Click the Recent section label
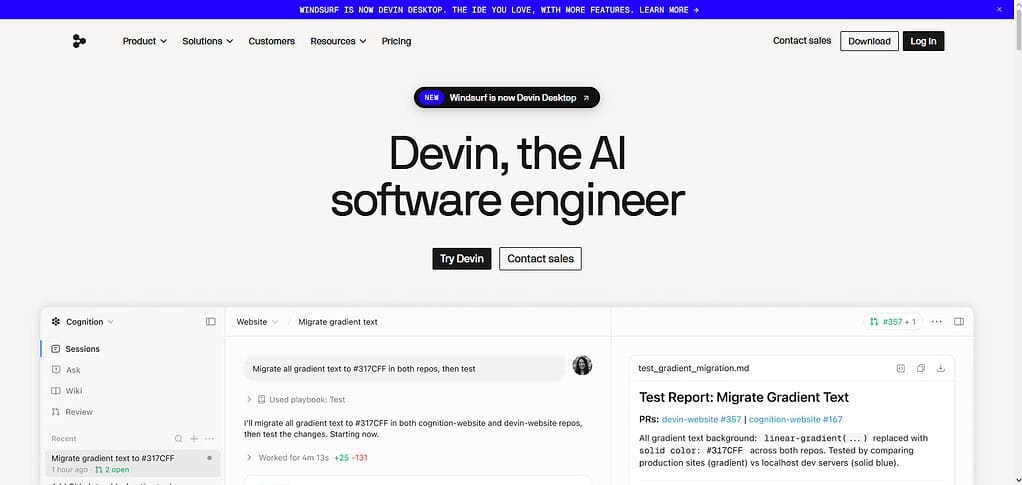The height and width of the screenshot is (485, 1022). 64,439
